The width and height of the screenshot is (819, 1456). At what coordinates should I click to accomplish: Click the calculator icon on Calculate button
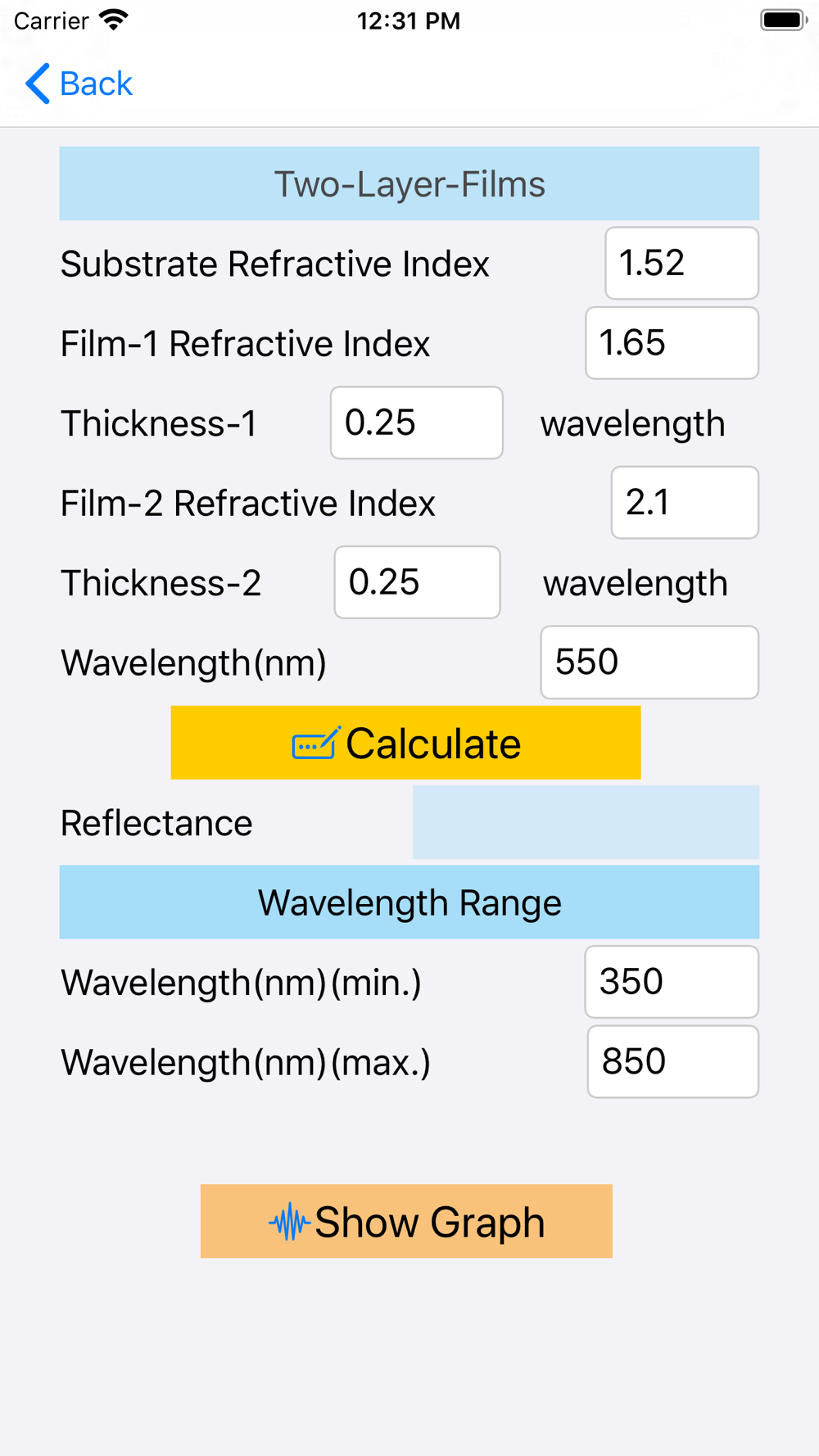[316, 743]
